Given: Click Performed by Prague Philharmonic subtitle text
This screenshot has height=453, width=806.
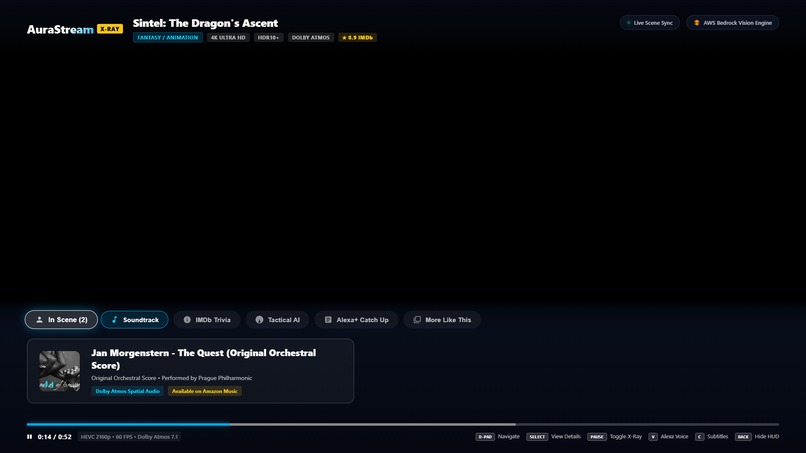Looking at the screenshot, I should 207,378.
